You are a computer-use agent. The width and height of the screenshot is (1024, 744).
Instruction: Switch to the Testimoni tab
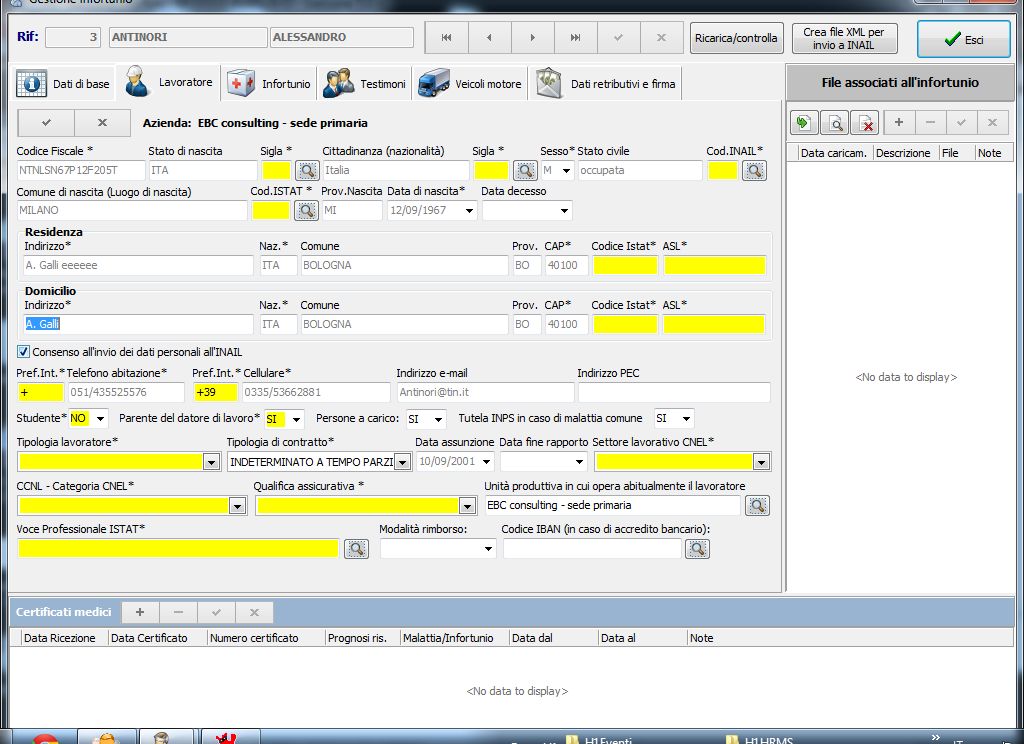[x=364, y=84]
